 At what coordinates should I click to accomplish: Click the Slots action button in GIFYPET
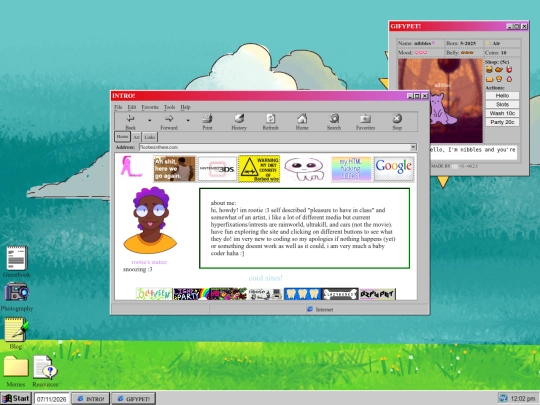tap(502, 104)
